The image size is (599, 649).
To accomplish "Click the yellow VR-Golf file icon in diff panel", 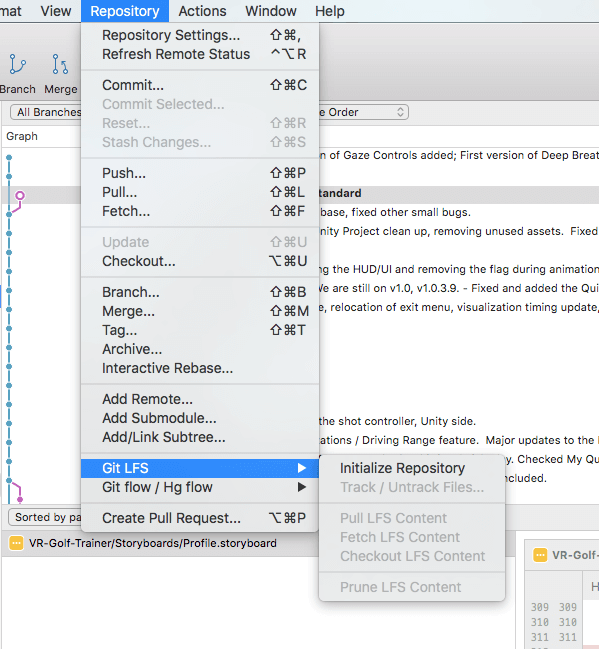I will (540, 555).
